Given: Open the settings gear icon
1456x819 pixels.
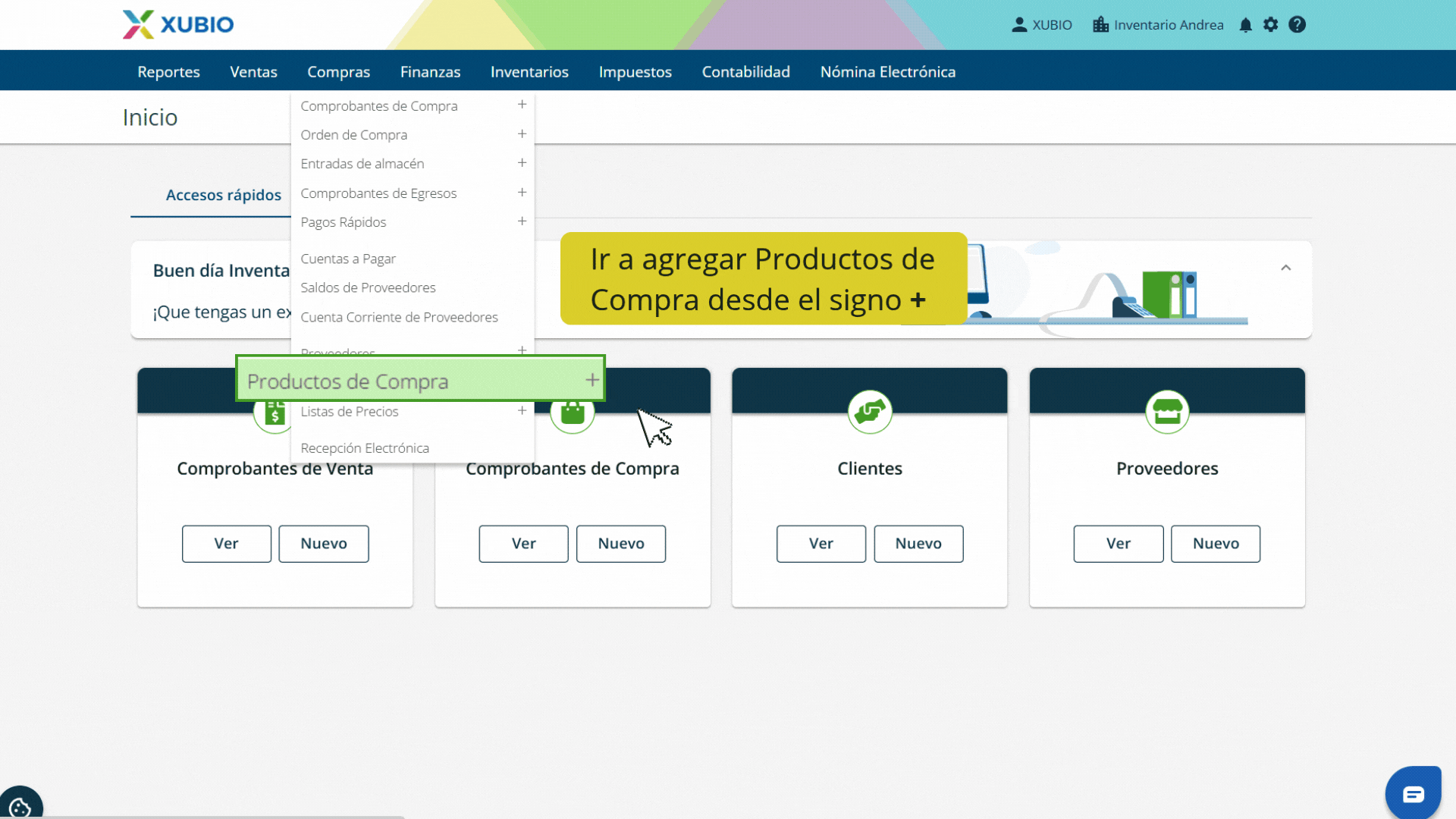Looking at the screenshot, I should point(1271,25).
